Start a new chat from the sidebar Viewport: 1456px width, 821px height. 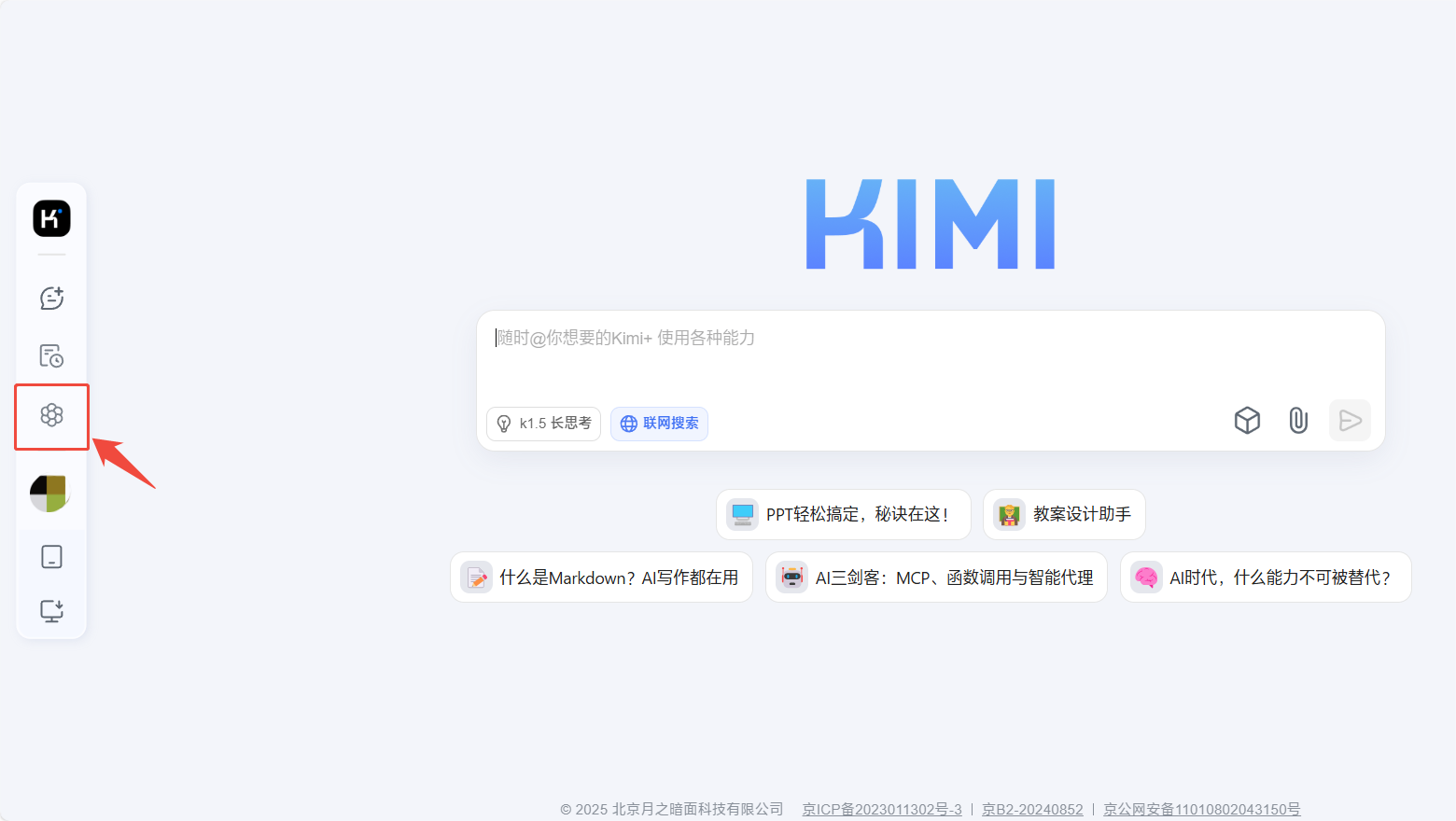pos(51,299)
